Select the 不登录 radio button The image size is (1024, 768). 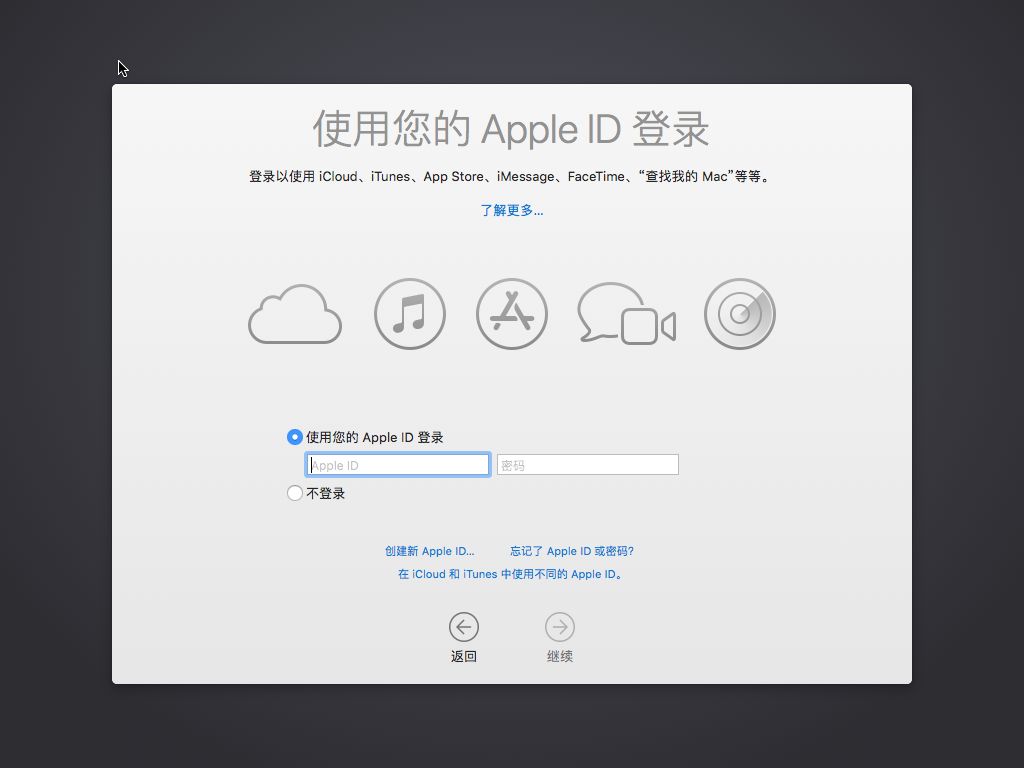pos(295,492)
